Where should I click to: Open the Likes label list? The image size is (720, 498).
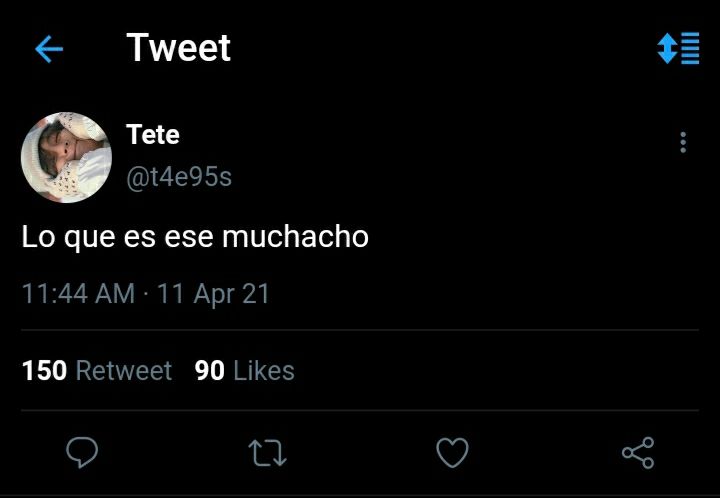pyautogui.click(x=264, y=371)
